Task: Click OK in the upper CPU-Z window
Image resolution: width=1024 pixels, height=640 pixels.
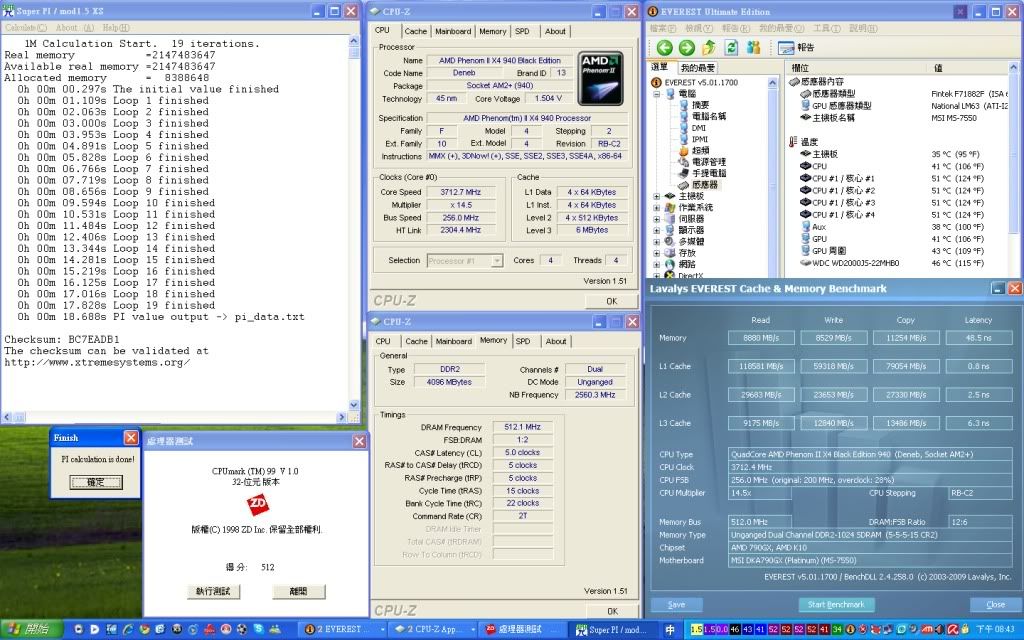Action: 611,301
